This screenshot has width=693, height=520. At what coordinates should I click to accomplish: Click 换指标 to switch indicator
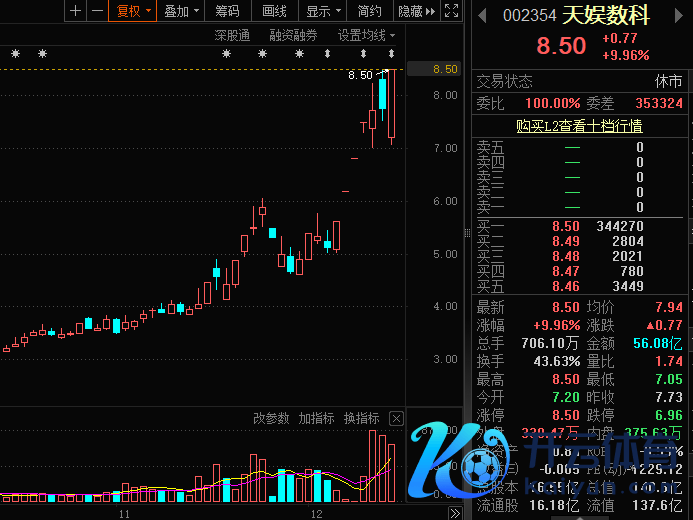(x=361, y=418)
